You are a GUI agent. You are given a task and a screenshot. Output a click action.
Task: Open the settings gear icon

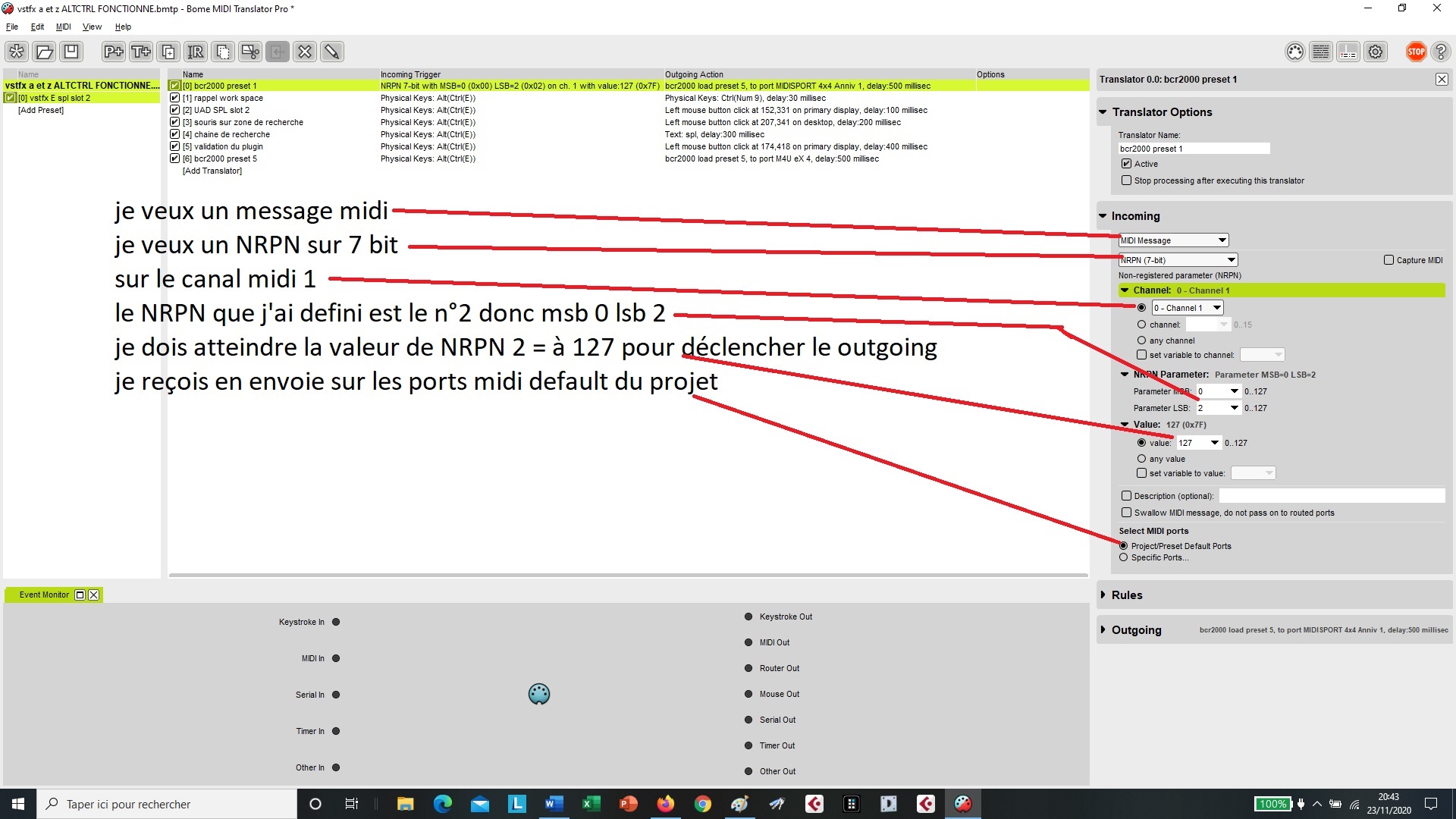[1375, 52]
